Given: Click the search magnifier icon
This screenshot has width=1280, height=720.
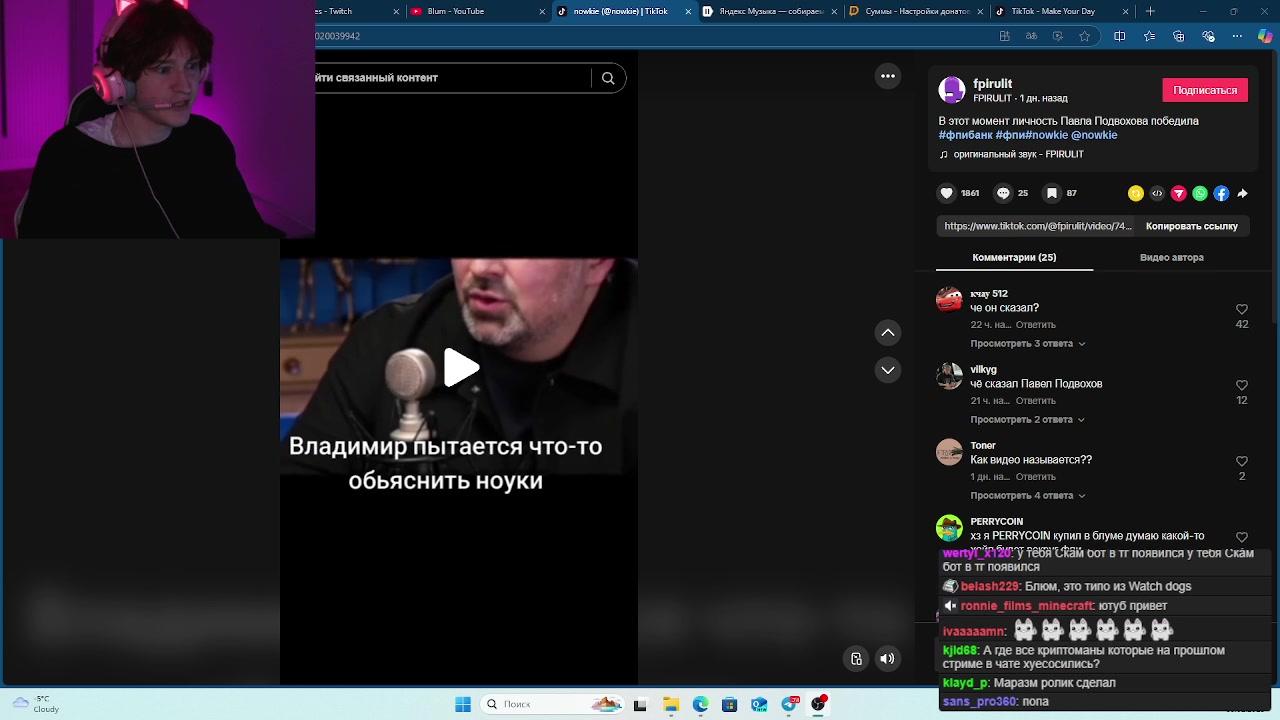Looking at the screenshot, I should click(x=608, y=77).
